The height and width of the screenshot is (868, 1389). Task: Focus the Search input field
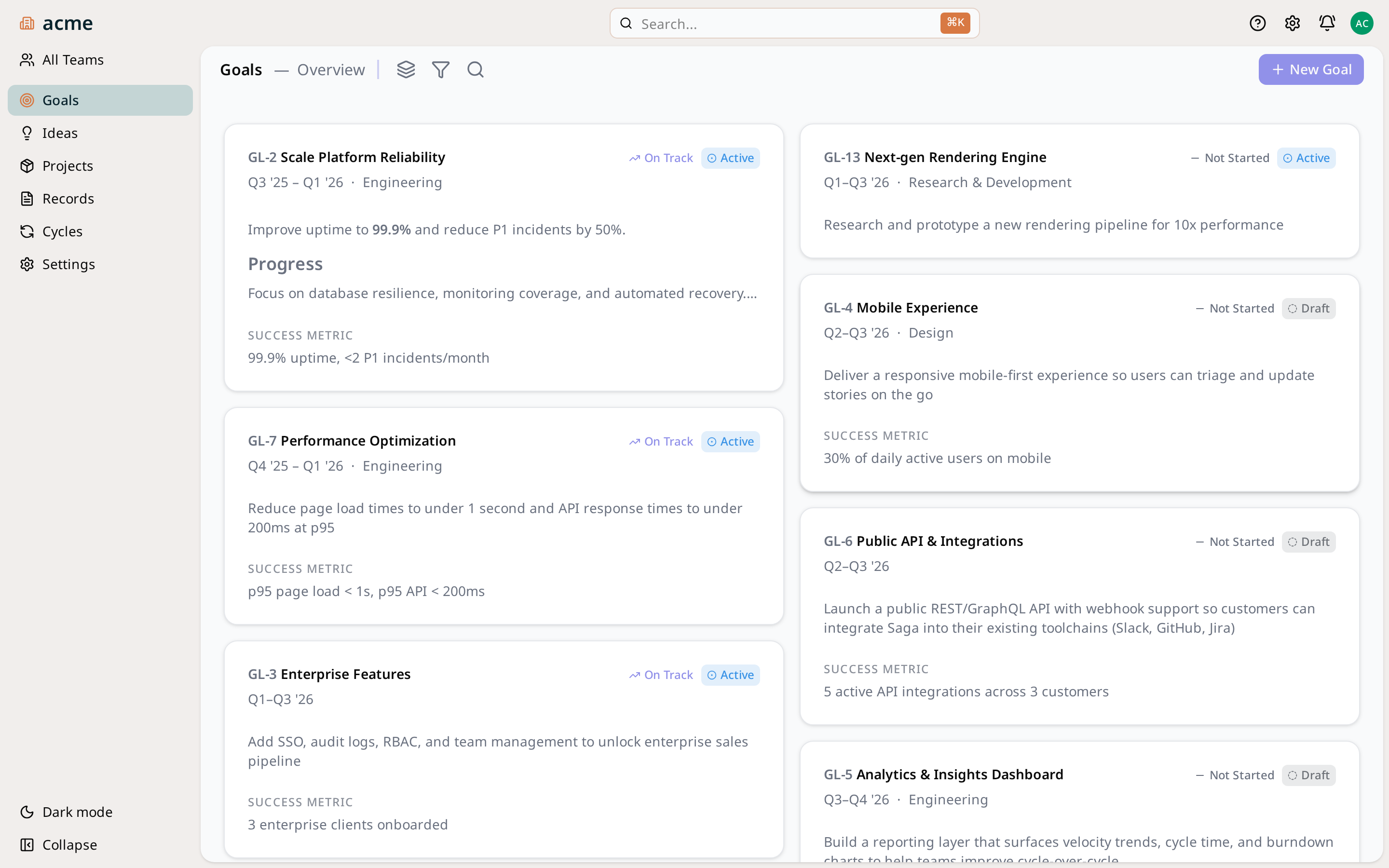pos(786,24)
